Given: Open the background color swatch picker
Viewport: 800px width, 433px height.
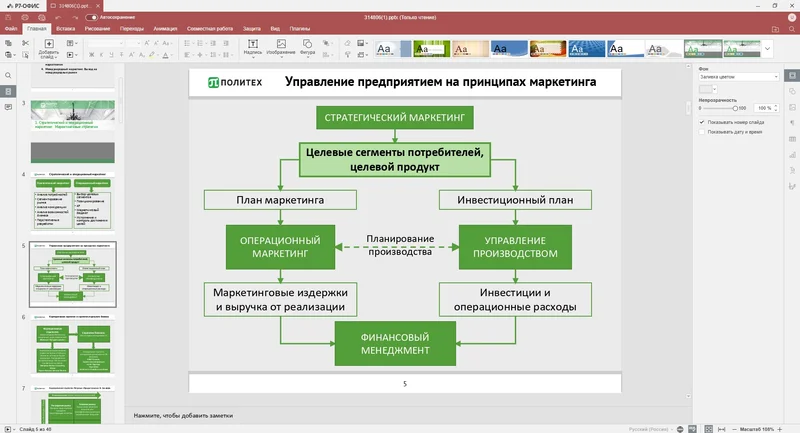Looking at the screenshot, I should (x=708, y=89).
